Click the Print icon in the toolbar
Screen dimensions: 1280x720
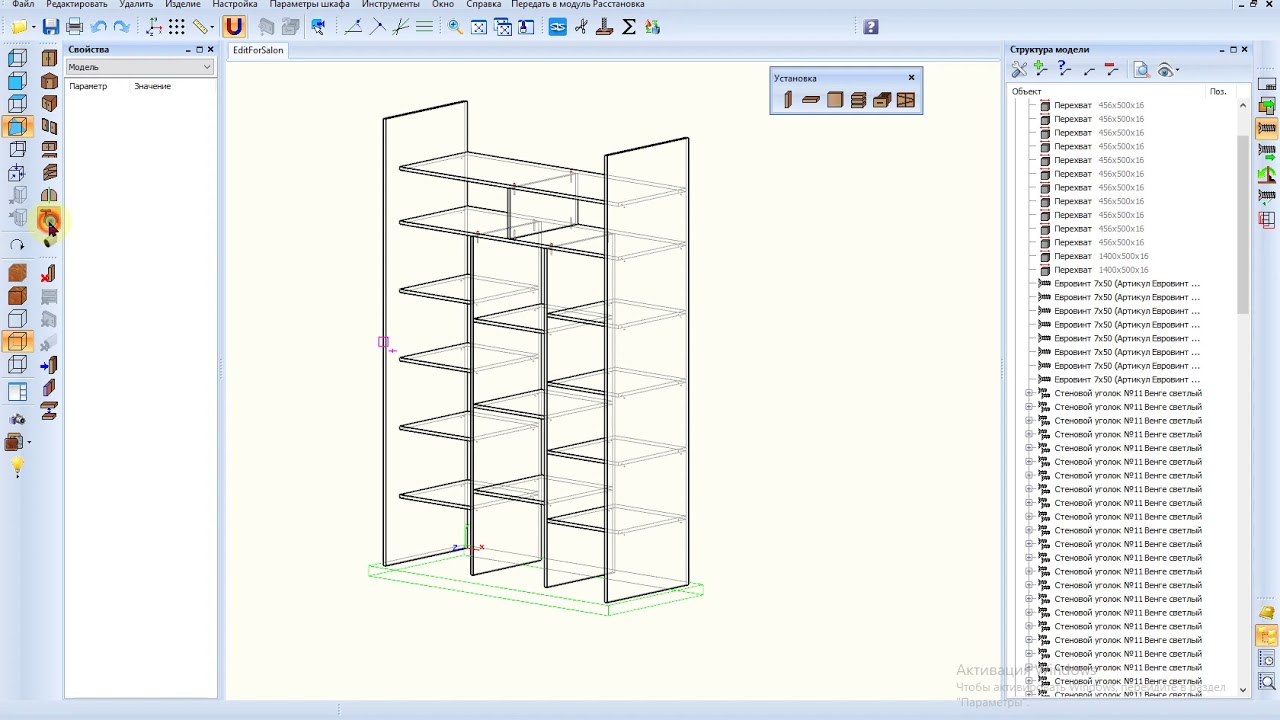74,27
